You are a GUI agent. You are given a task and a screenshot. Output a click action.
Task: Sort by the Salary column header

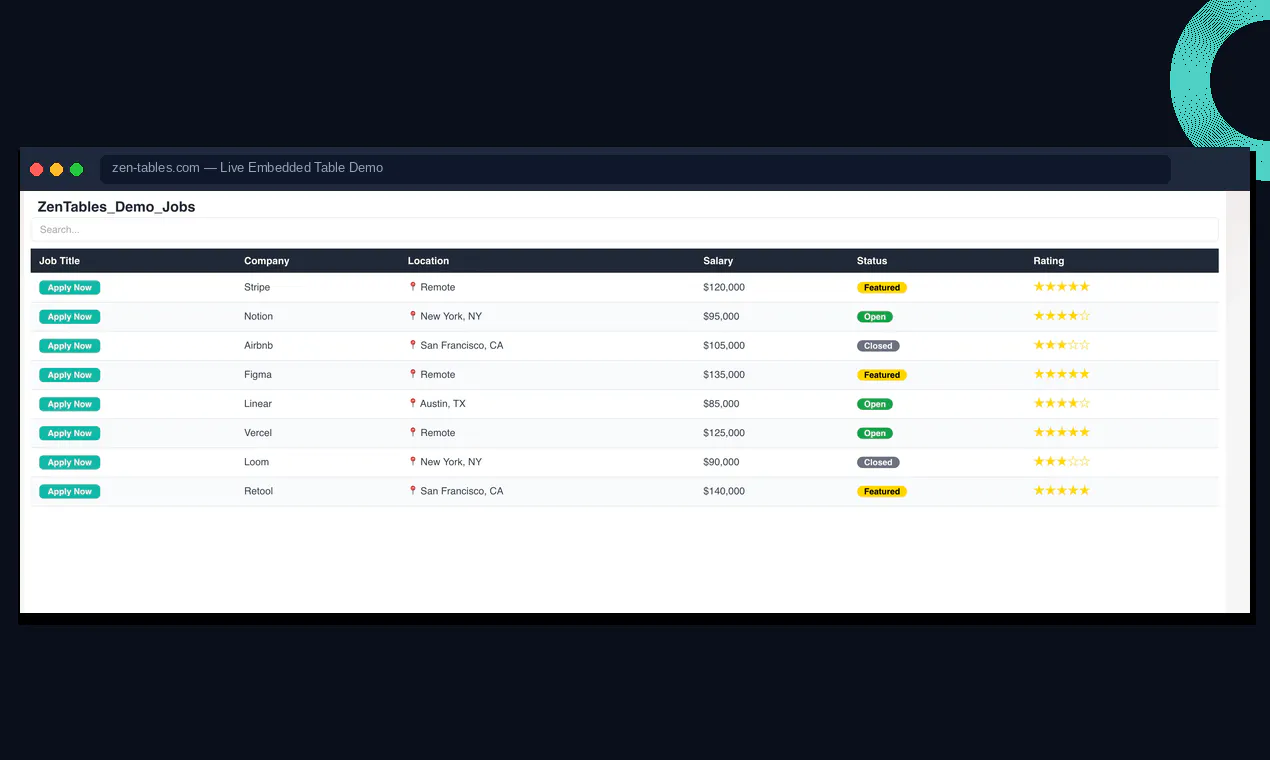click(718, 261)
